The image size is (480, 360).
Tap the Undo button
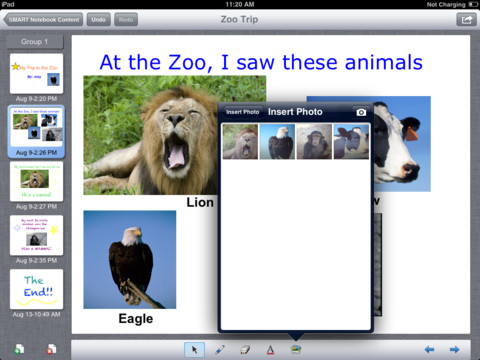[98, 20]
